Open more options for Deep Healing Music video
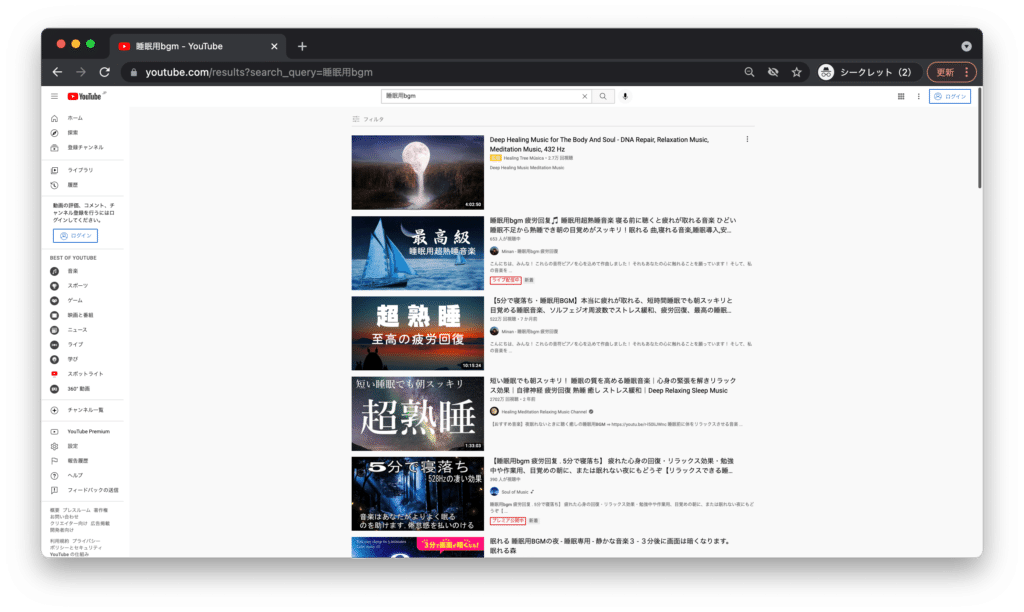The width and height of the screenshot is (1024, 612). pos(747,139)
